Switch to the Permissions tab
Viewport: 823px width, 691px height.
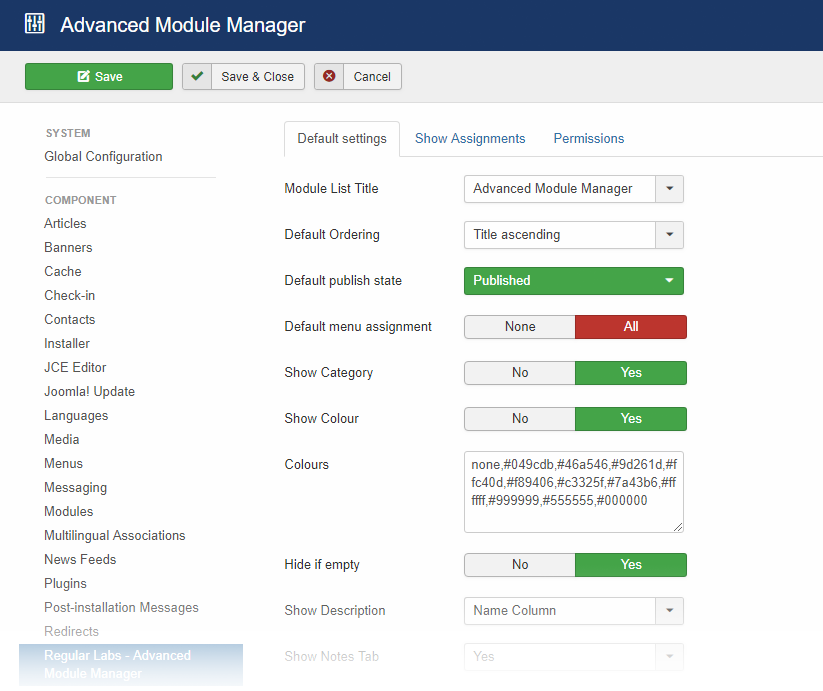589,139
